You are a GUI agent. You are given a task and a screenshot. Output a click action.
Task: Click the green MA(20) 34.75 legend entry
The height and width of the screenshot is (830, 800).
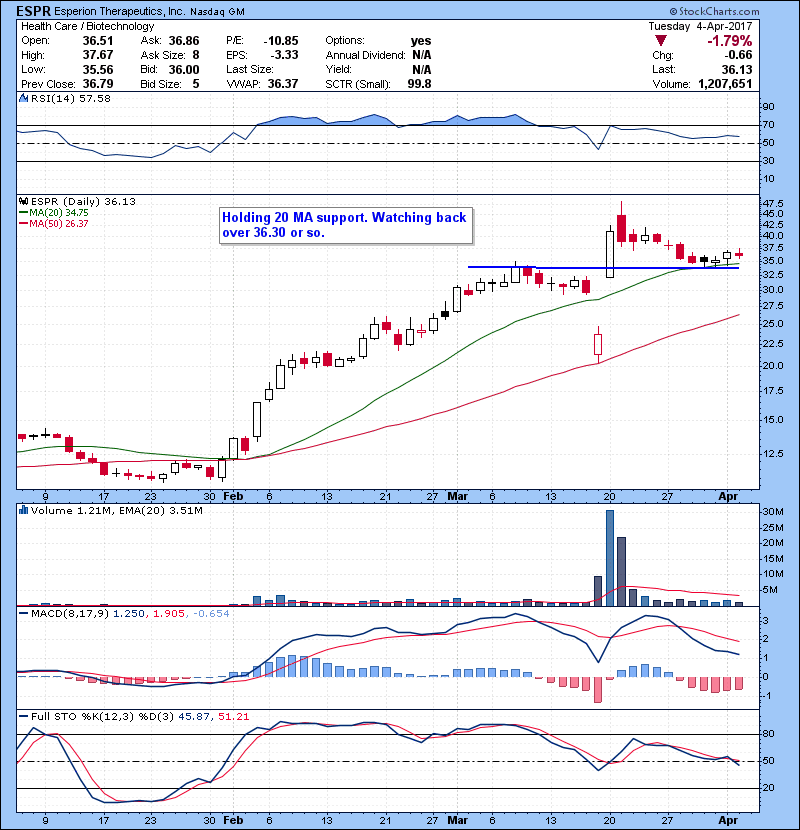pos(54,212)
